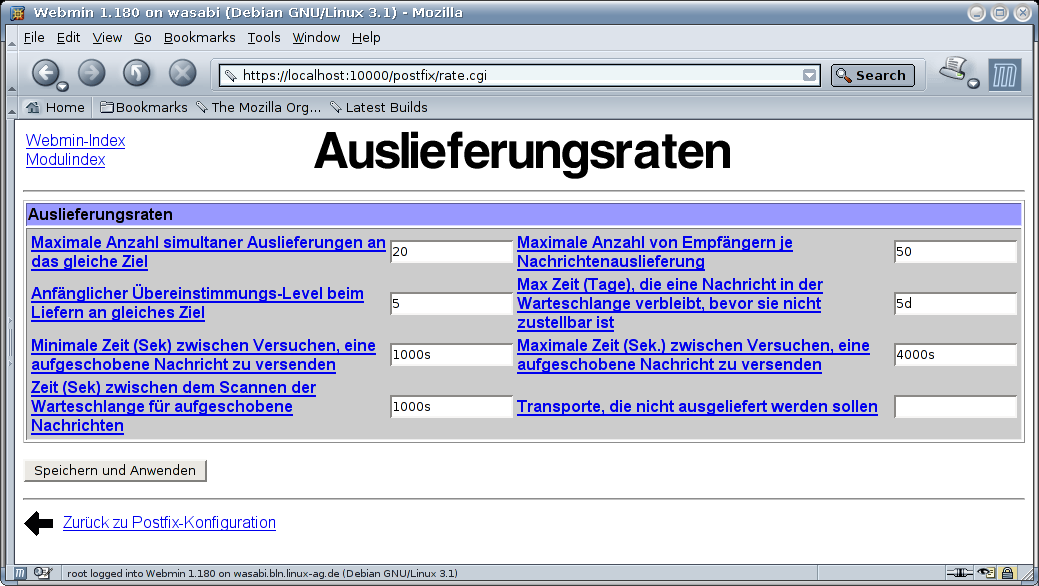Reload the current page
The height and width of the screenshot is (586, 1039).
137,72
